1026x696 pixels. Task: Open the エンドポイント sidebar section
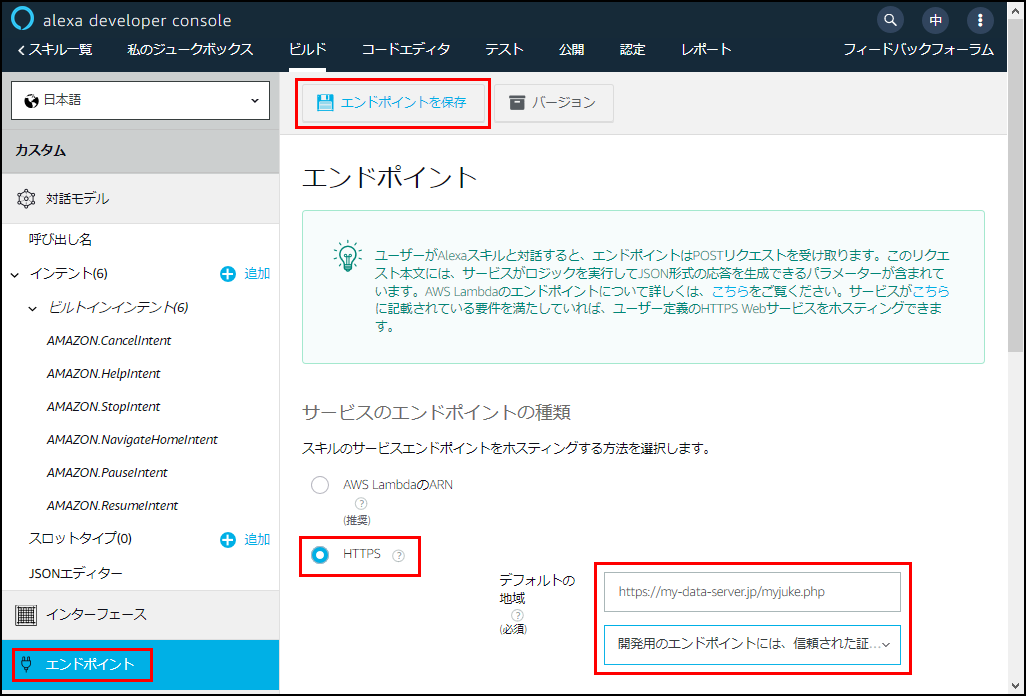pos(140,665)
